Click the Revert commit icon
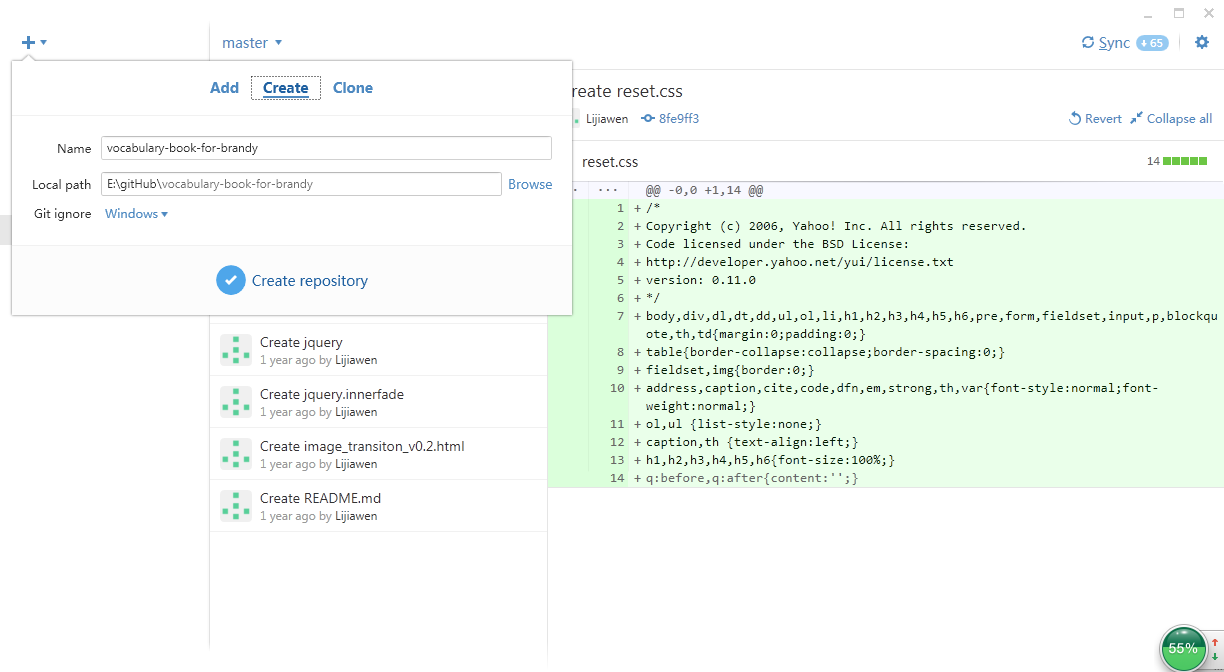Viewport: 1224px width, 672px height. pyautogui.click(x=1075, y=118)
